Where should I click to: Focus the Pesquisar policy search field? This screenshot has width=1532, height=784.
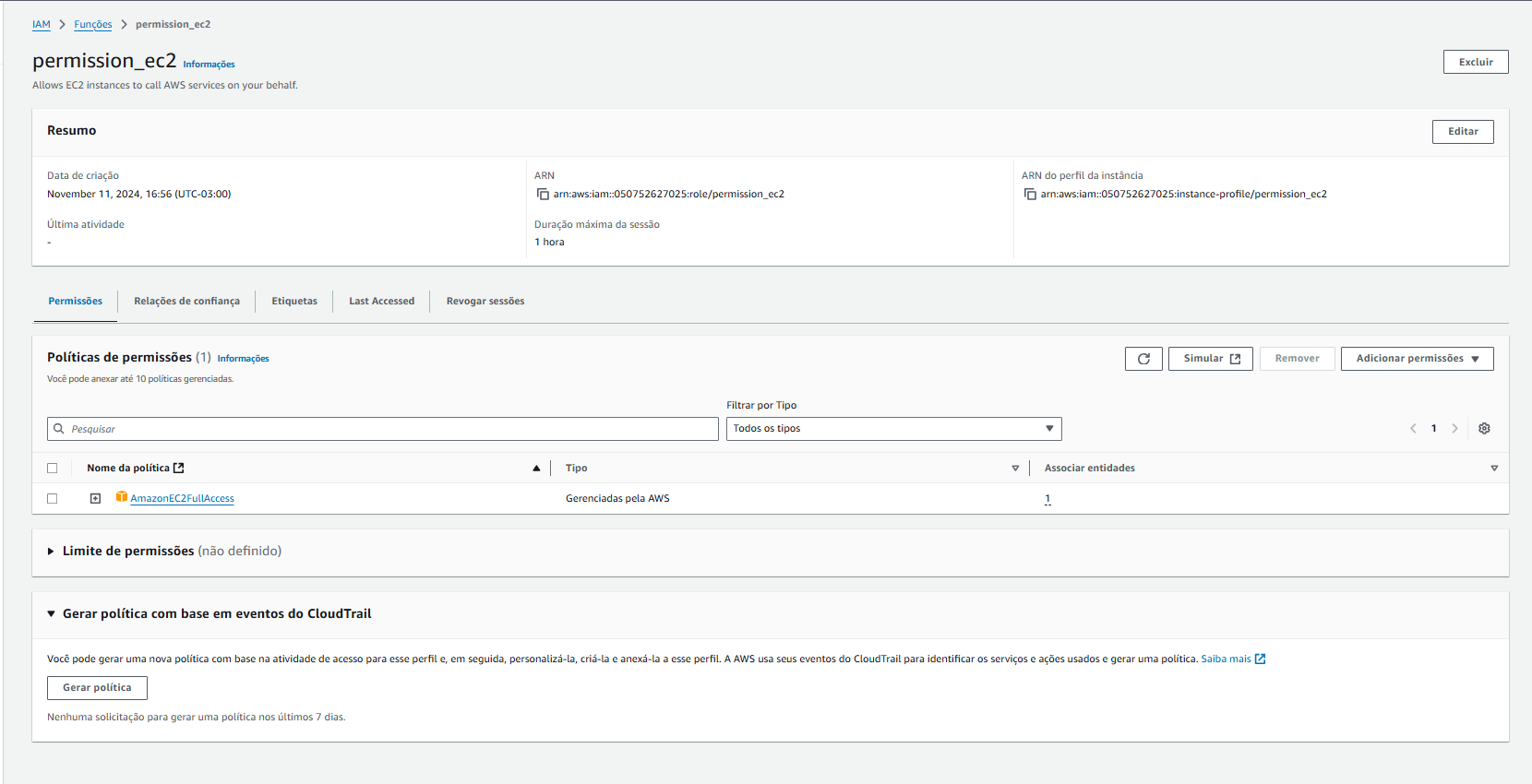tap(383, 429)
